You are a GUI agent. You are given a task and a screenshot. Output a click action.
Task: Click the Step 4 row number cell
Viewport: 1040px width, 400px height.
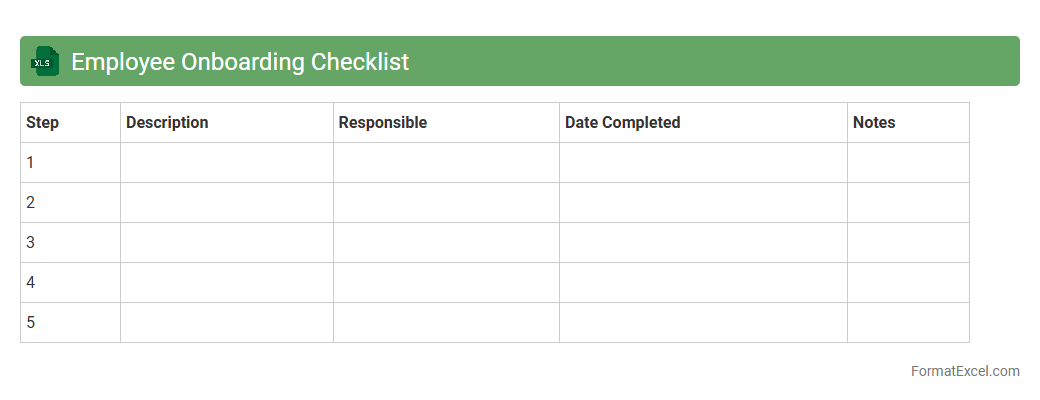70,283
